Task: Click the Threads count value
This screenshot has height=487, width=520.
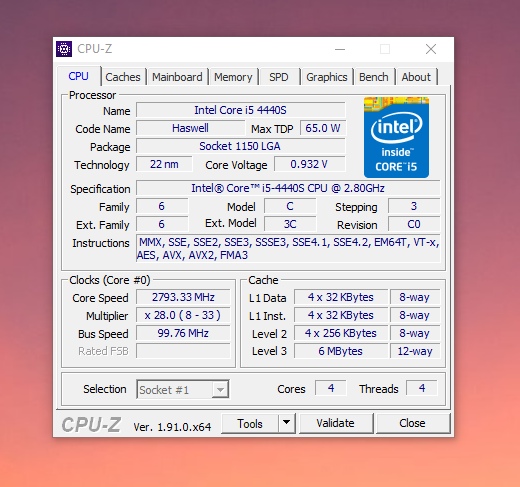Action: (422, 388)
